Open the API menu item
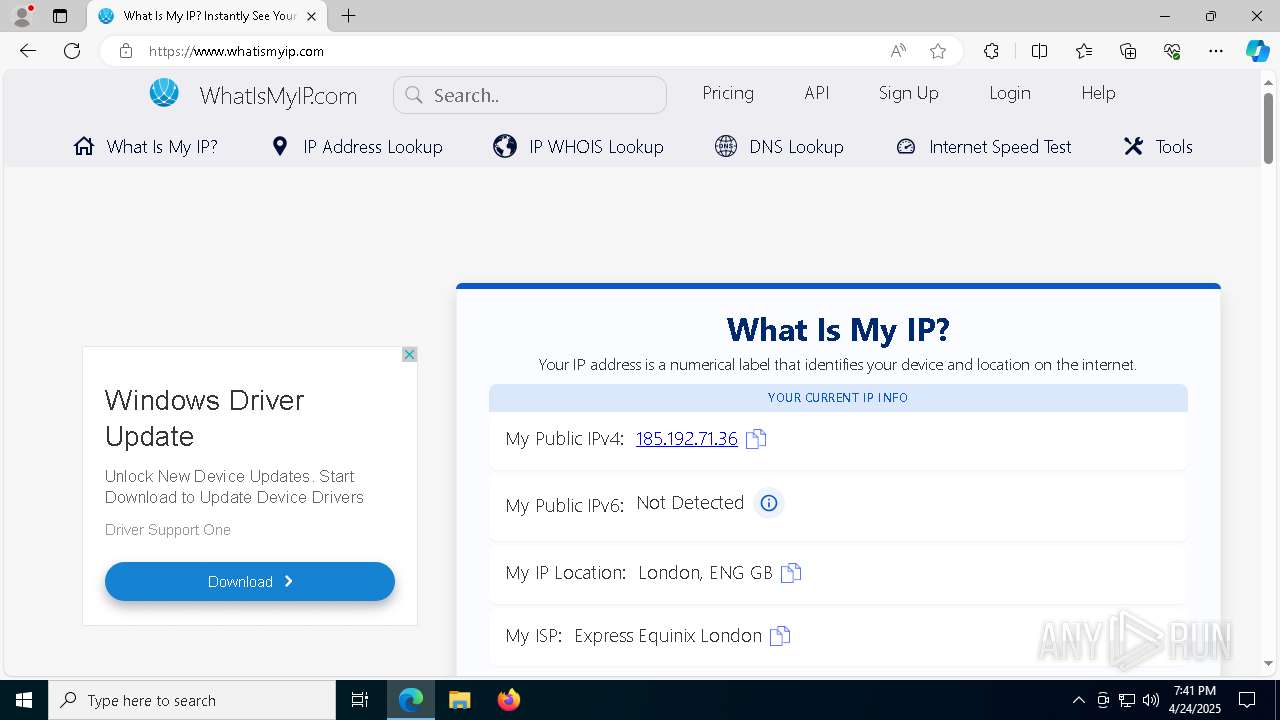 pyautogui.click(x=817, y=93)
